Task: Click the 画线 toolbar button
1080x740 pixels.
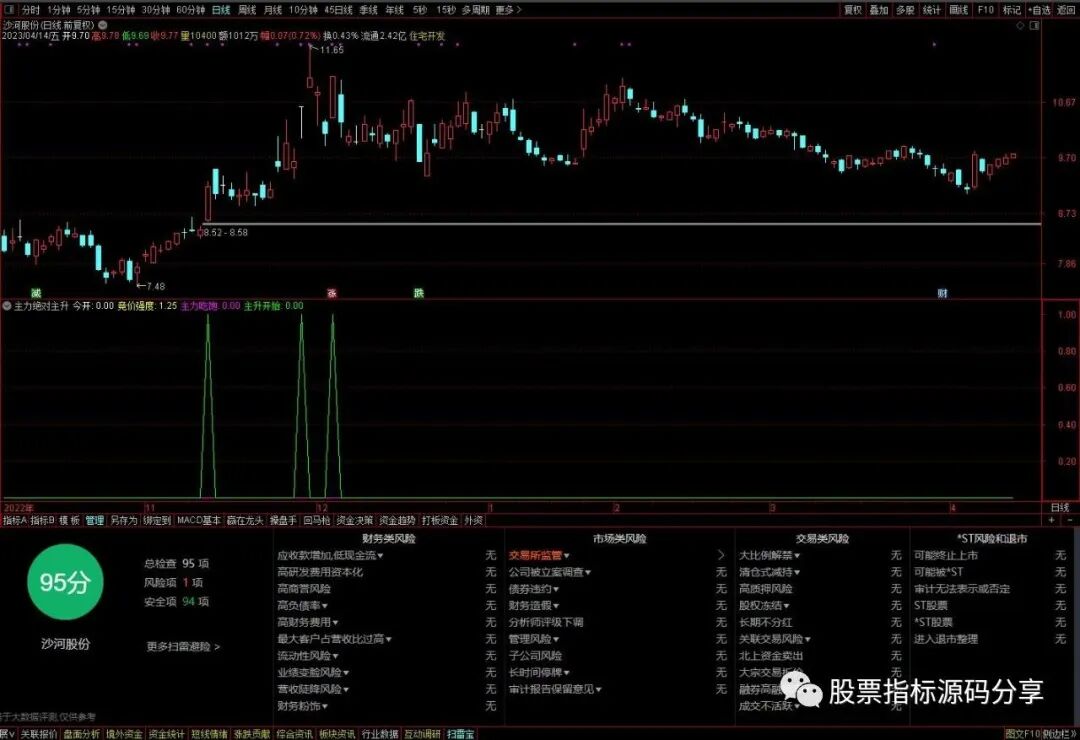Action: pyautogui.click(x=958, y=10)
